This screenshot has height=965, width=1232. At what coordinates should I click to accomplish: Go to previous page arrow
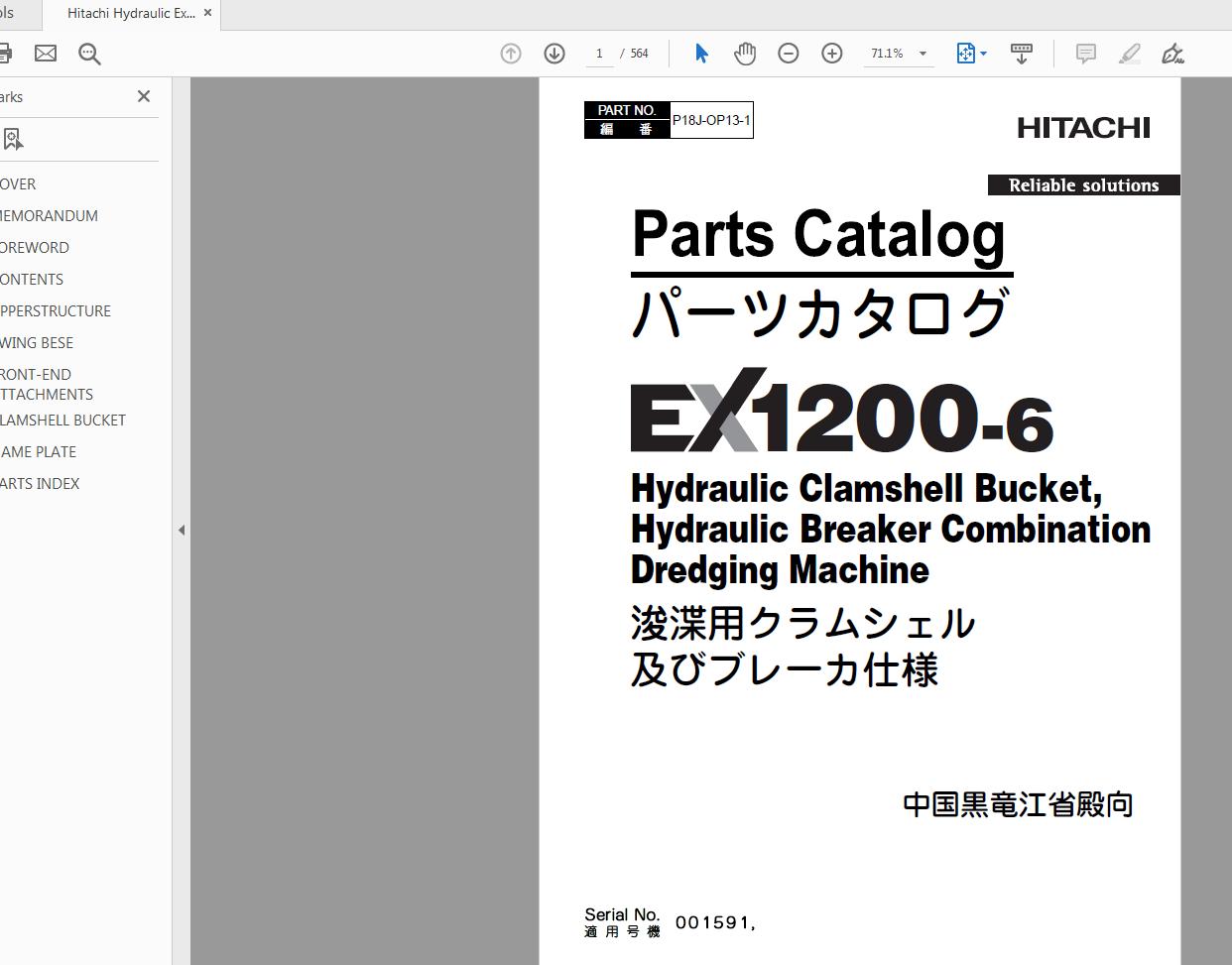(x=511, y=54)
